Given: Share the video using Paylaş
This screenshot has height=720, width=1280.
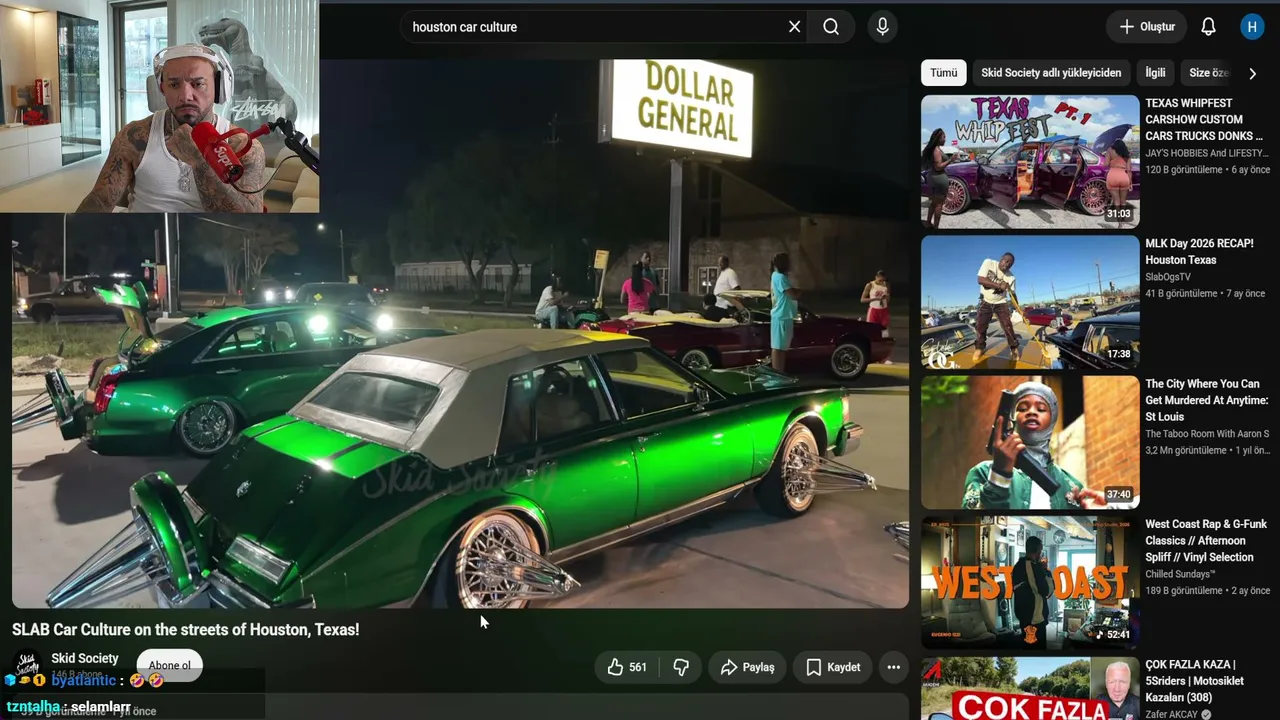Looking at the screenshot, I should point(748,667).
